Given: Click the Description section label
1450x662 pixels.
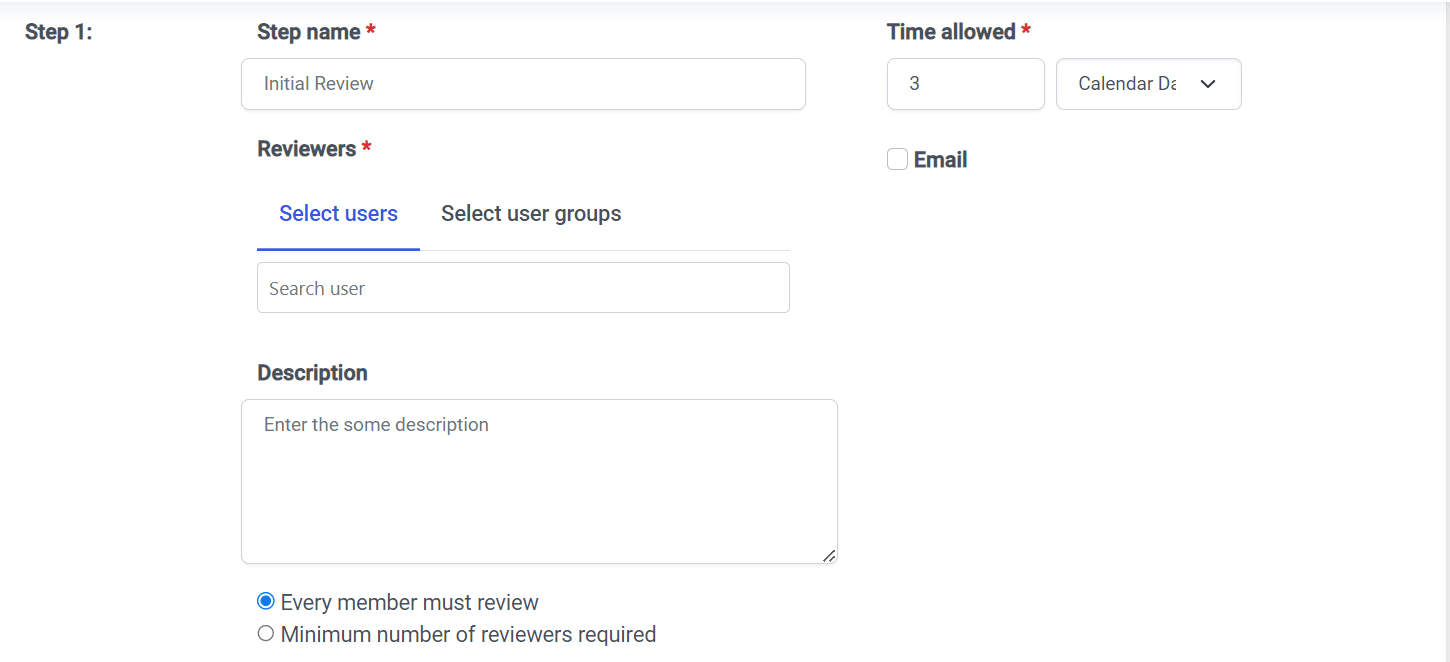Looking at the screenshot, I should click(312, 373).
